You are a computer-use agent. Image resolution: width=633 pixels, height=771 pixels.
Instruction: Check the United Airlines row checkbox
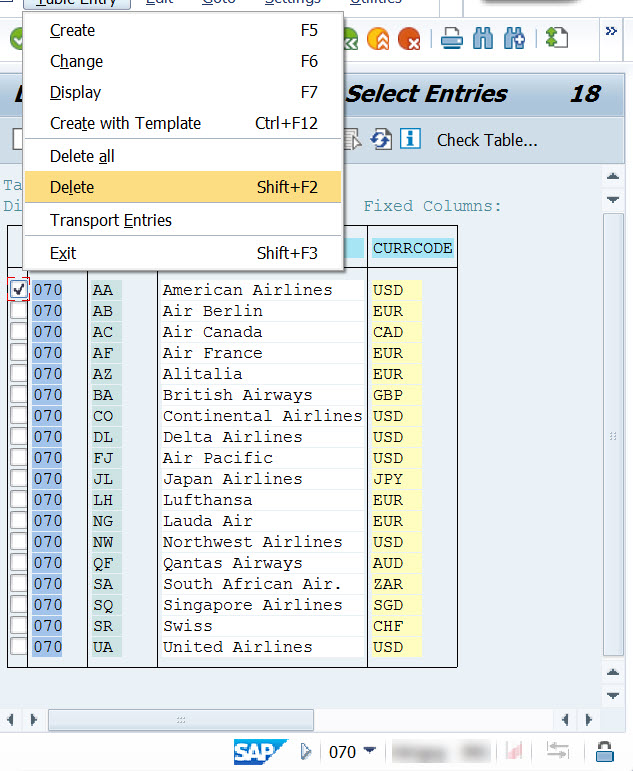pyautogui.click(x=19, y=647)
